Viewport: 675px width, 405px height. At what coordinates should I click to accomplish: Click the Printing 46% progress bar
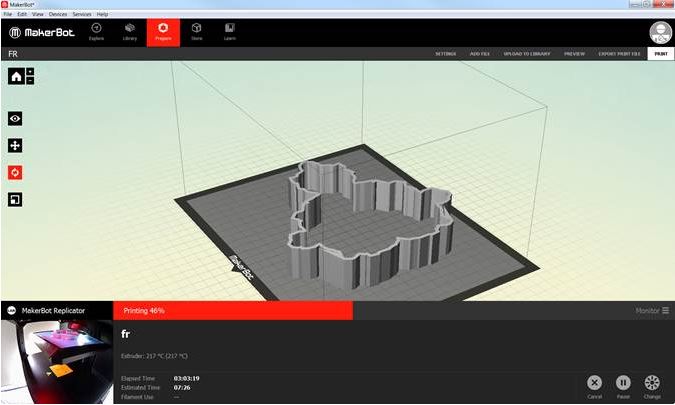[x=233, y=310]
